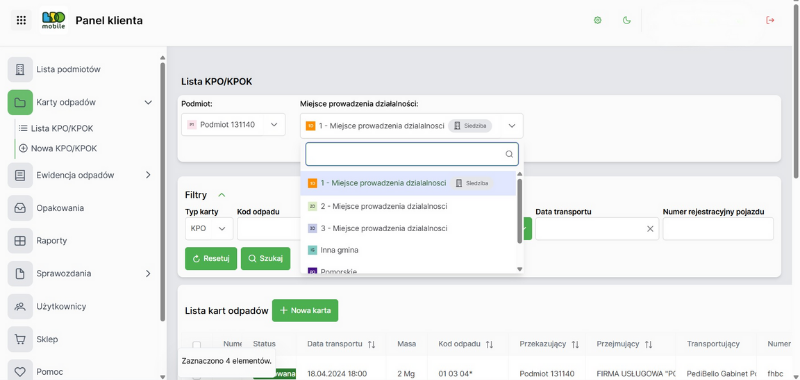
Task: Click the BDO mobile logo
Action: 54,20
